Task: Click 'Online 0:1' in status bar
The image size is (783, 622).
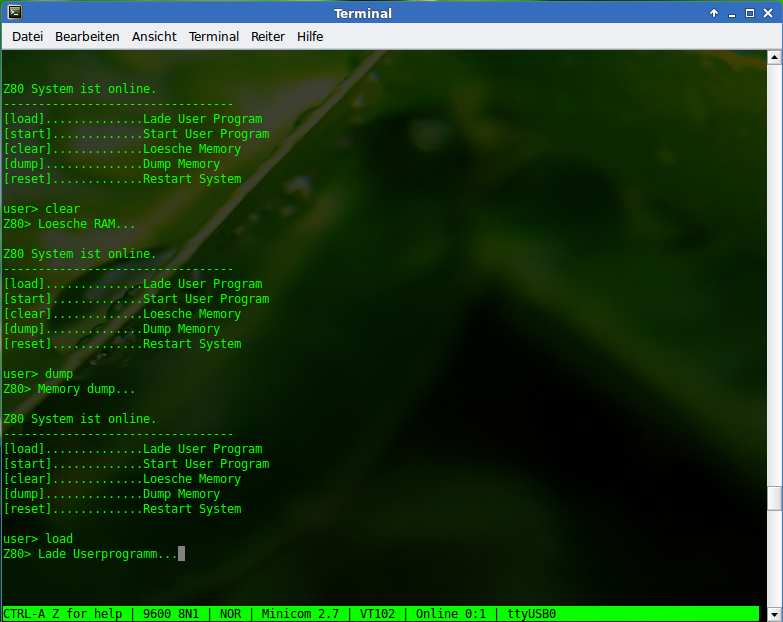Action: (x=451, y=614)
